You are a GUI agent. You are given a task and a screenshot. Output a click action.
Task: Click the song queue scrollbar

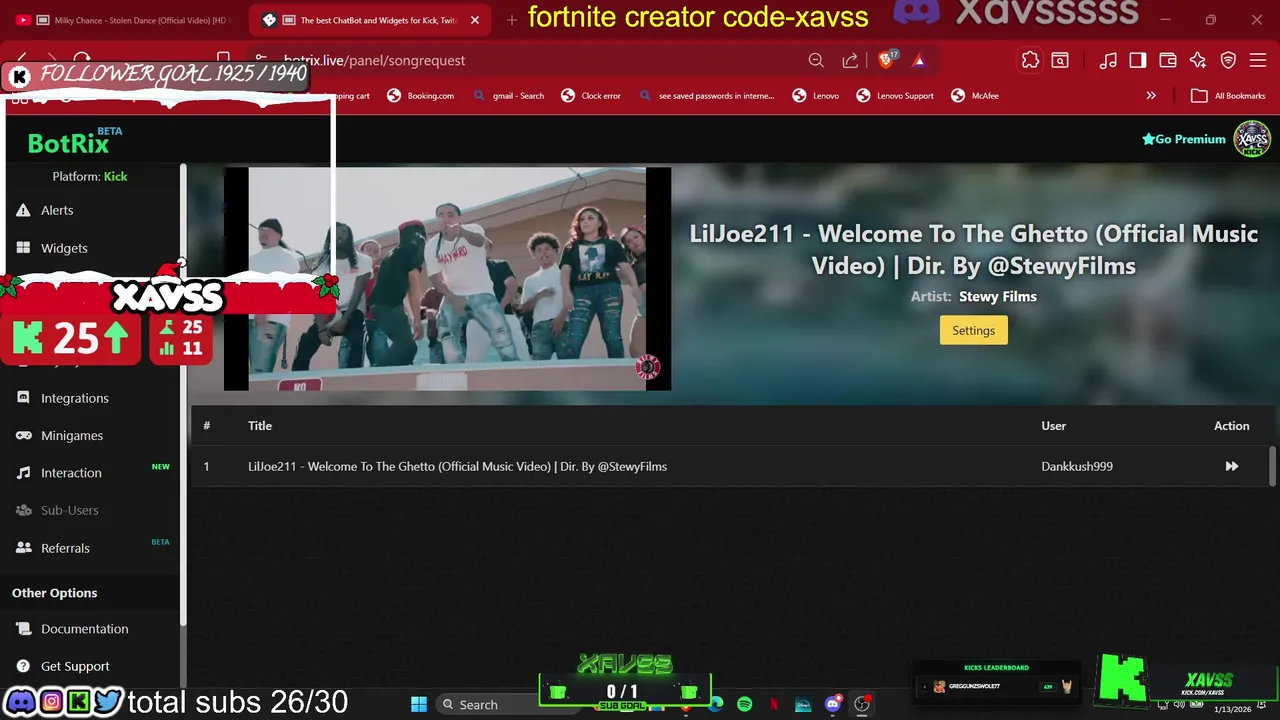tap(1272, 466)
